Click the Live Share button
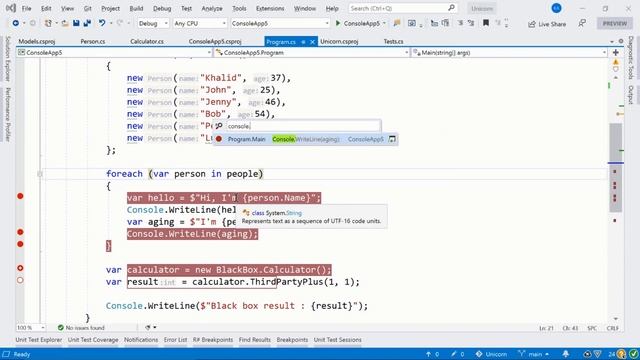Screen dimensions: 640x360 coord(547,24)
